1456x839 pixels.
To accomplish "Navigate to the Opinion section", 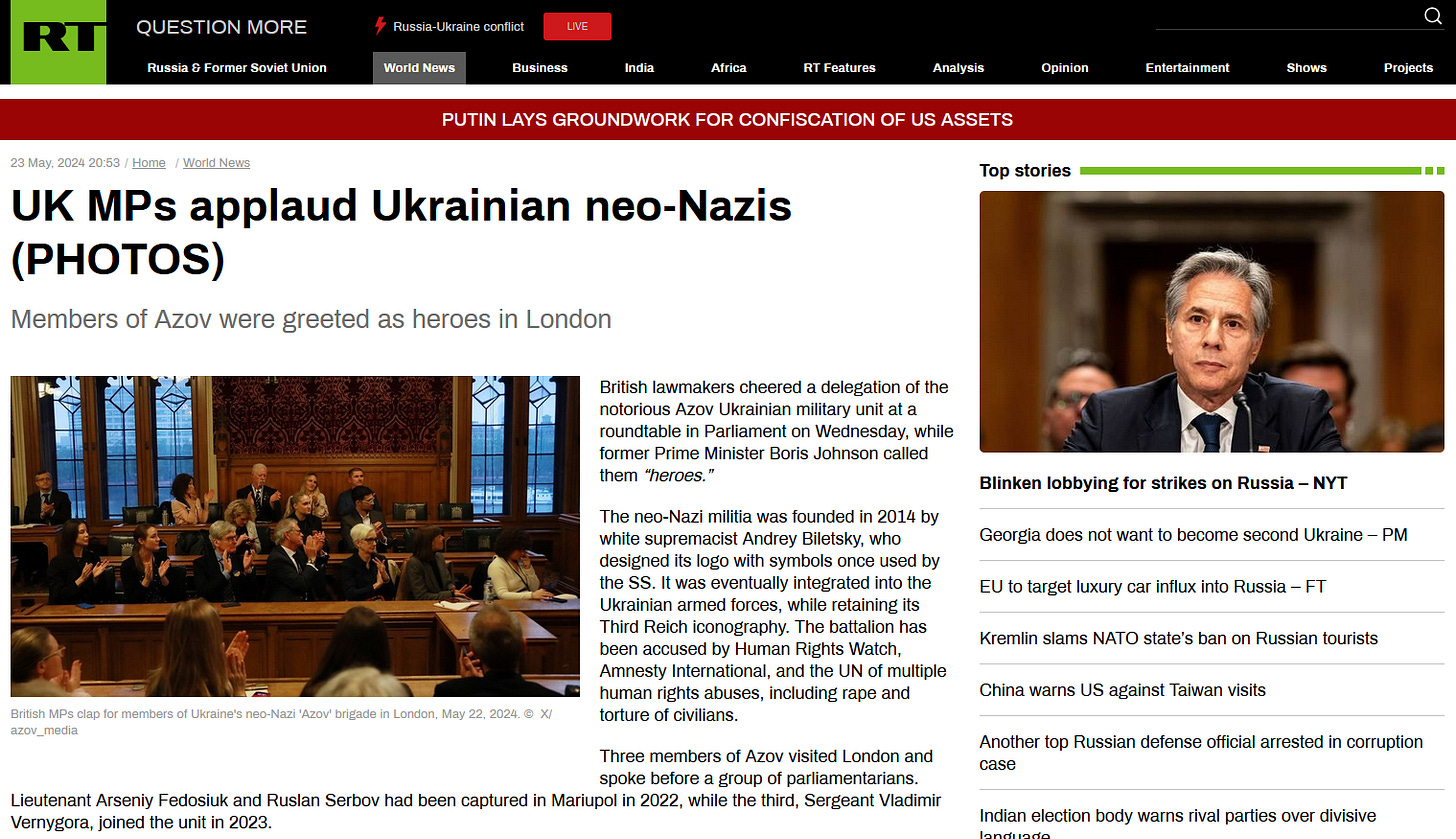I will coord(1064,68).
